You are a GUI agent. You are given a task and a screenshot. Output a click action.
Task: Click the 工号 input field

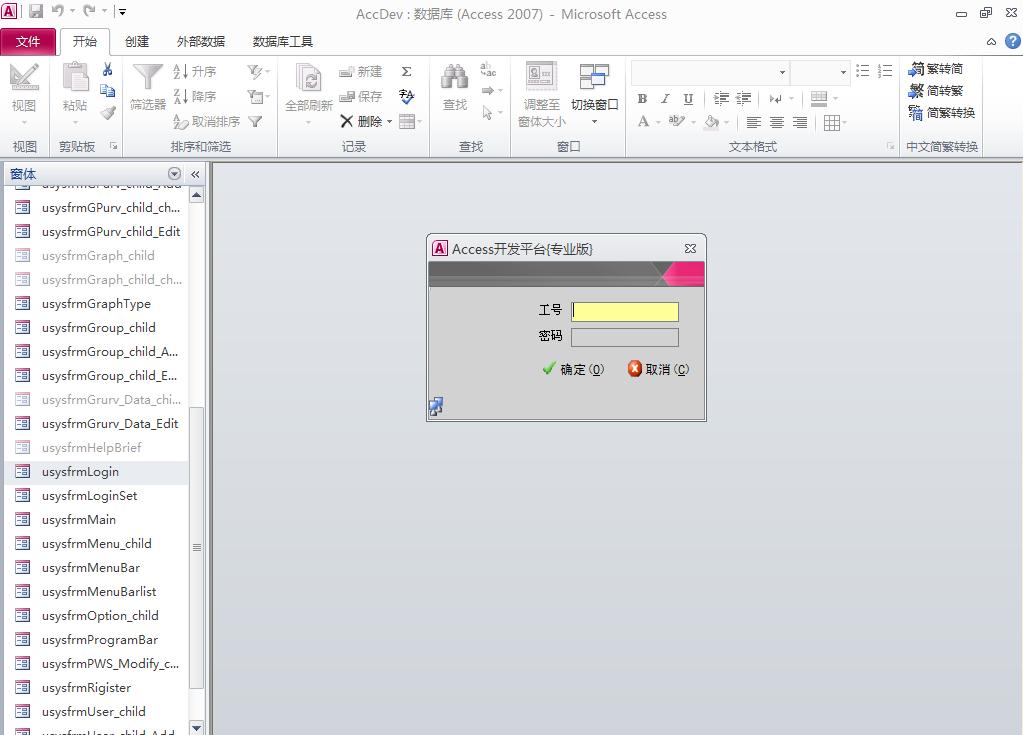[x=625, y=311]
